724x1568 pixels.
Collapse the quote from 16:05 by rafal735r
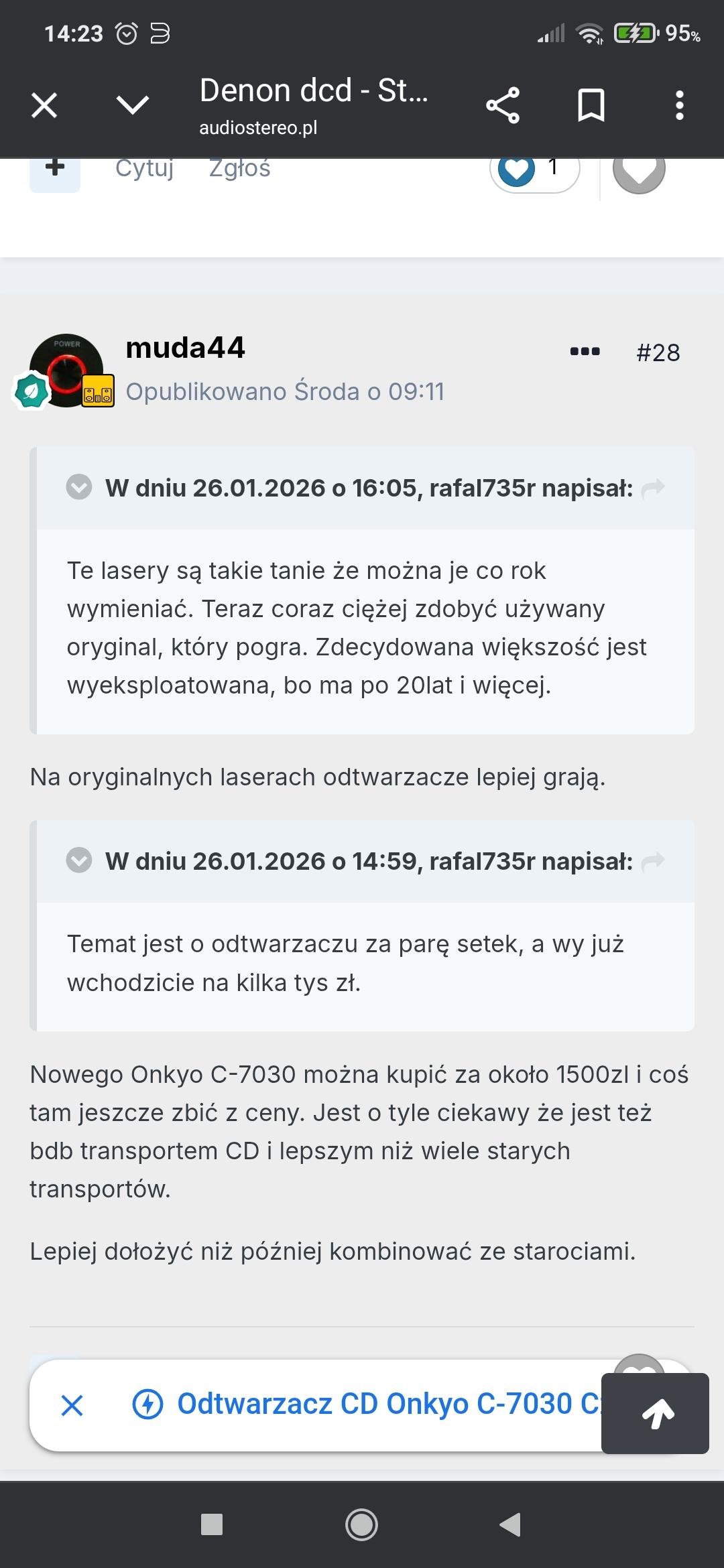[x=79, y=487]
